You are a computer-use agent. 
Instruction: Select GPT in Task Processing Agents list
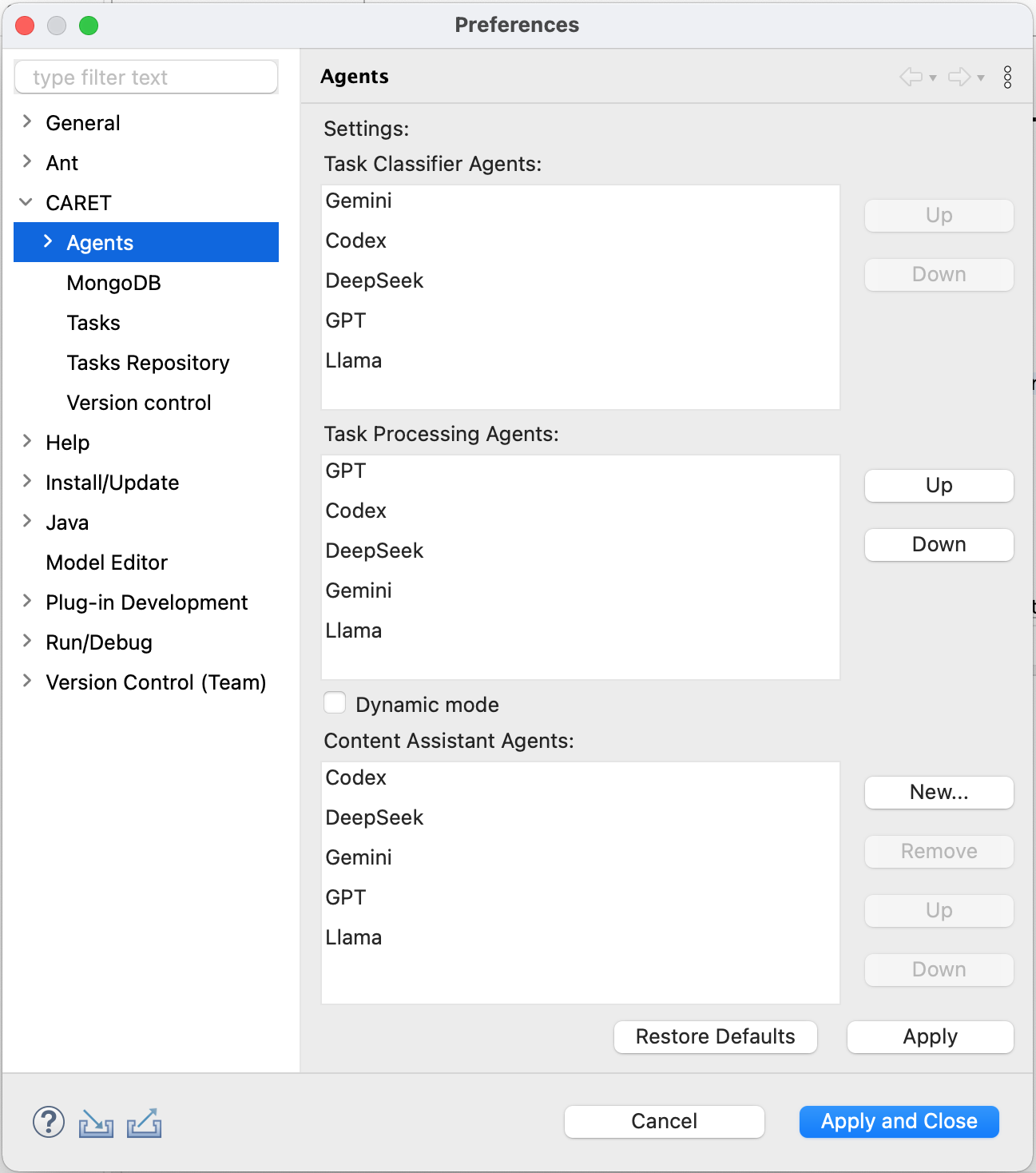(345, 471)
